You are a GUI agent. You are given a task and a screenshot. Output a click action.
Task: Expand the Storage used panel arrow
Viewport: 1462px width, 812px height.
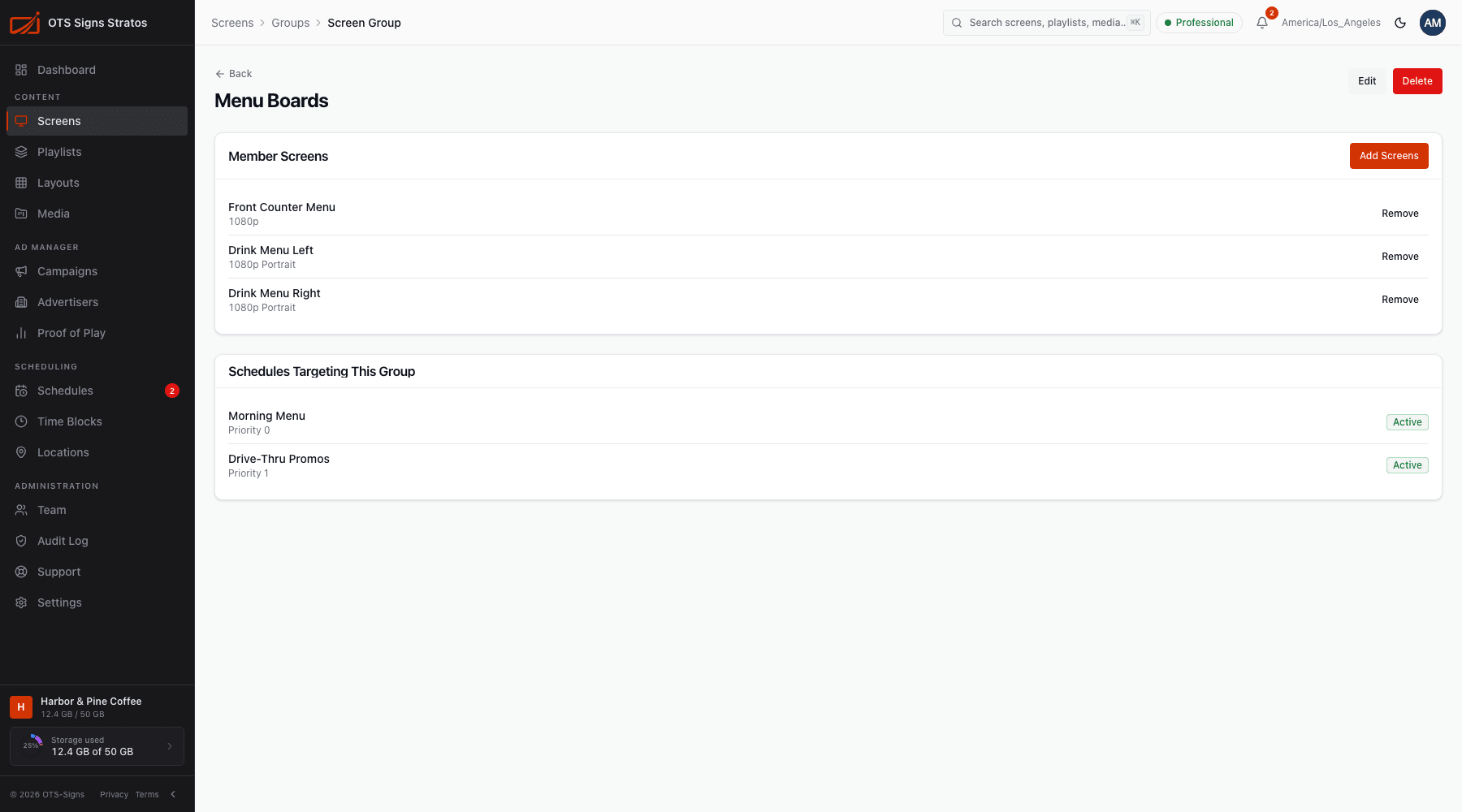[170, 746]
